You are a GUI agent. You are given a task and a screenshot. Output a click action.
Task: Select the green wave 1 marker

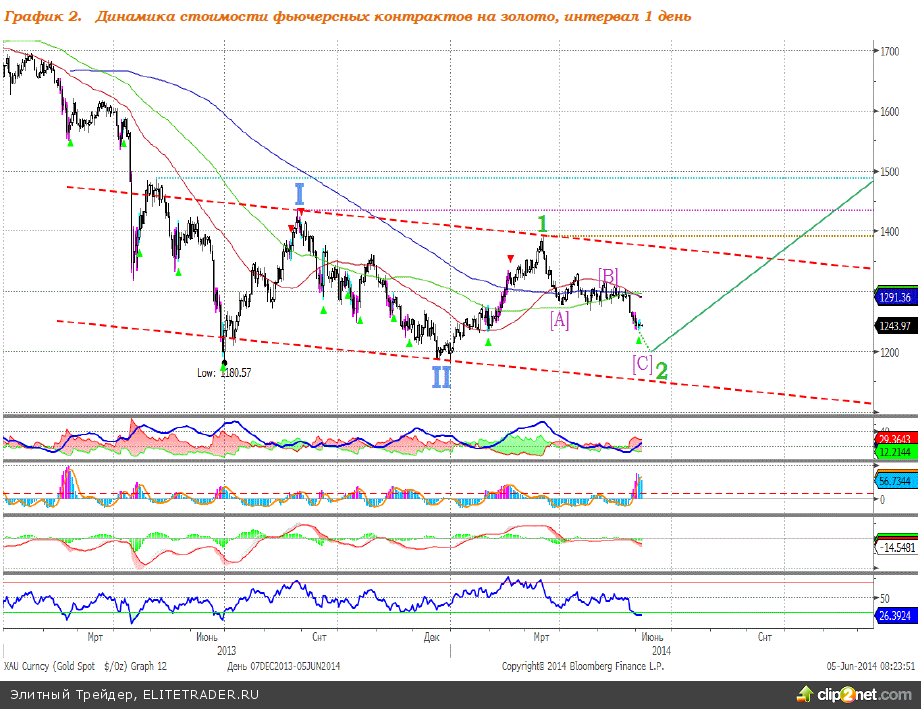(541, 223)
